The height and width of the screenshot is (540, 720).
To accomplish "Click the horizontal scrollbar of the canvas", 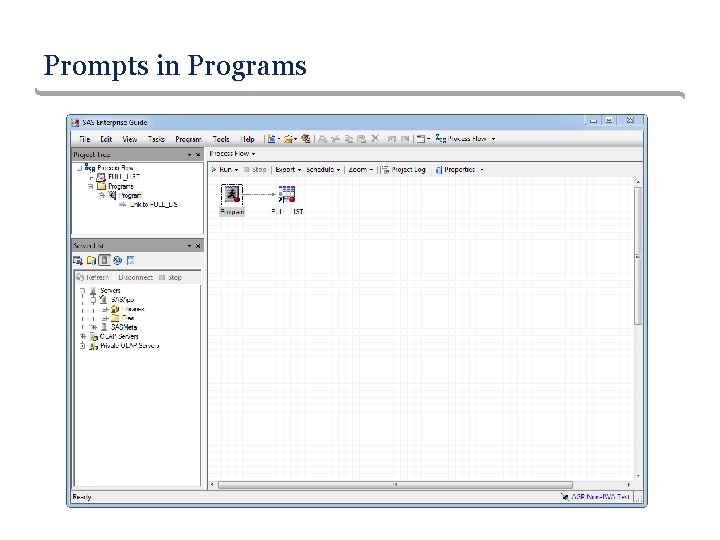I will pyautogui.click(x=395, y=485).
